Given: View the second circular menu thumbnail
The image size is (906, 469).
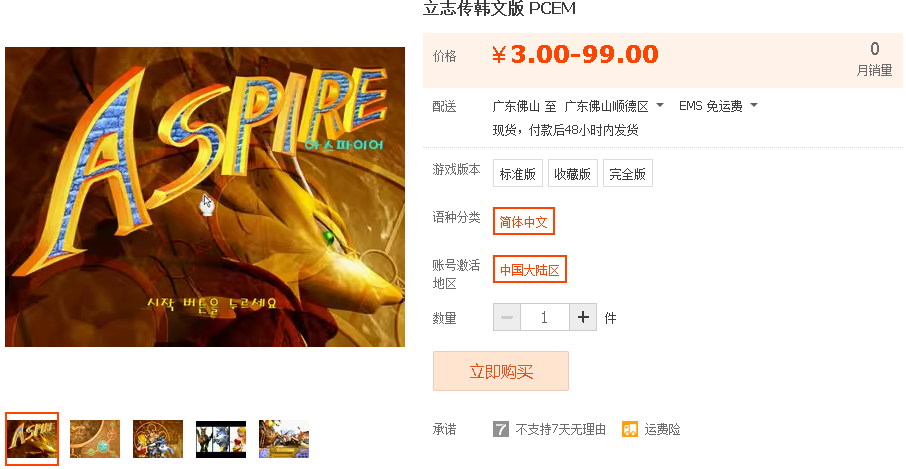Looking at the screenshot, I should coord(95,439).
